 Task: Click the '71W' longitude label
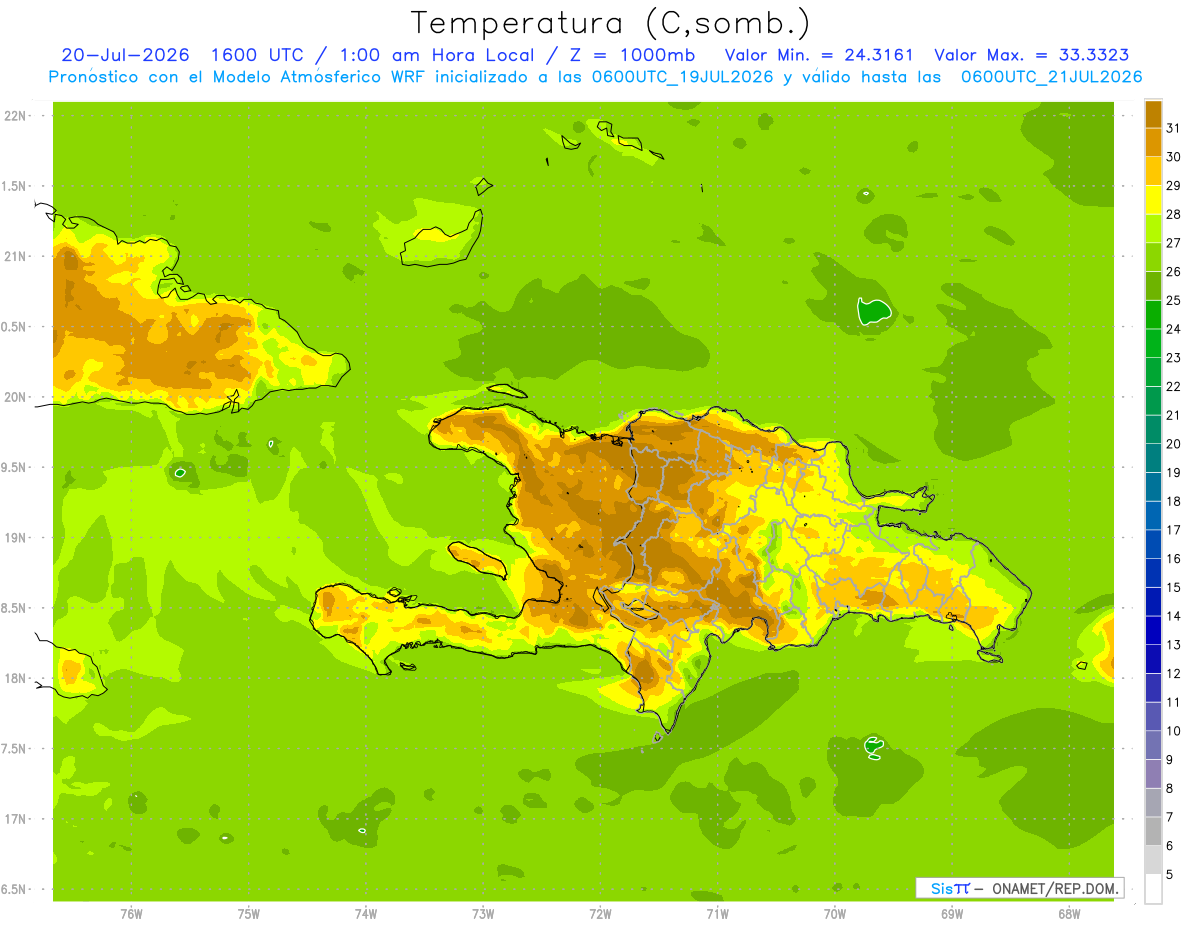(717, 914)
